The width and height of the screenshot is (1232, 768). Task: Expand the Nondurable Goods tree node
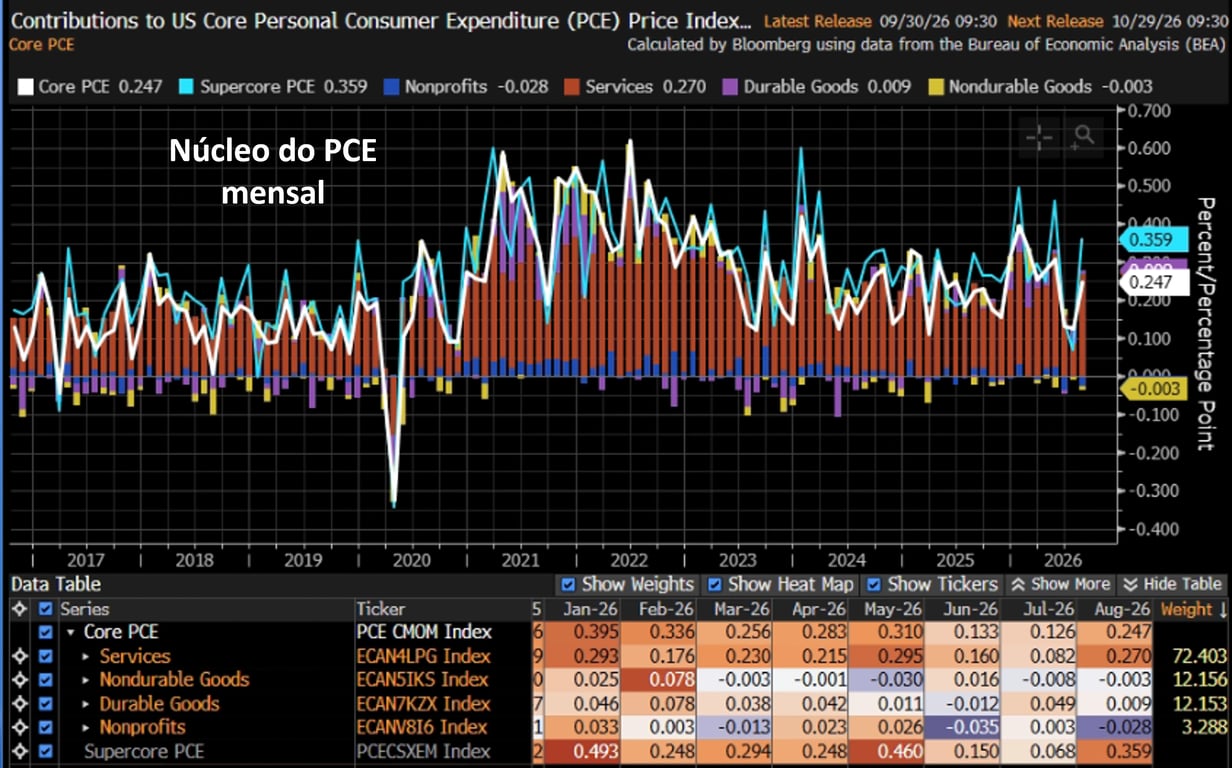coord(86,681)
